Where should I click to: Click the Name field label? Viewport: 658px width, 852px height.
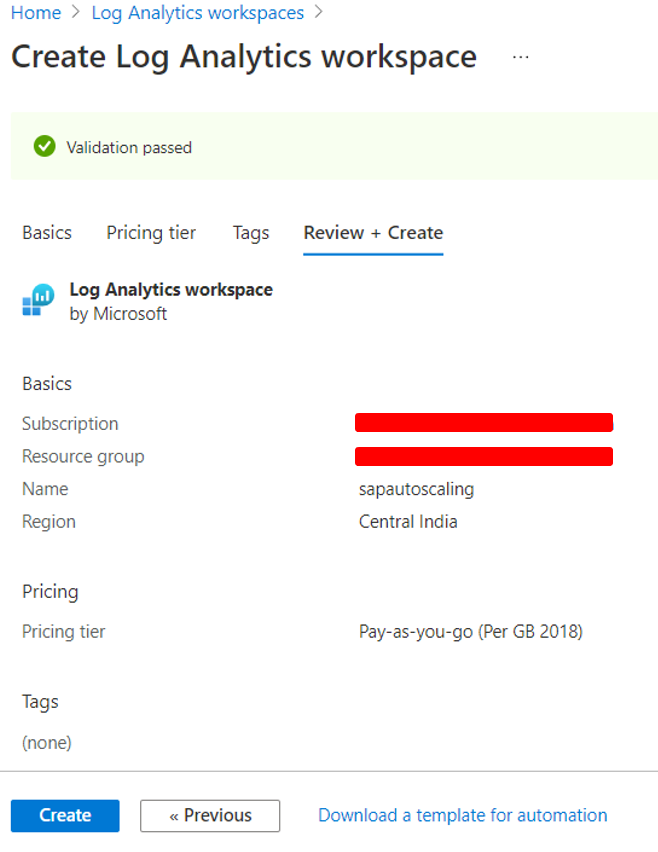click(45, 489)
